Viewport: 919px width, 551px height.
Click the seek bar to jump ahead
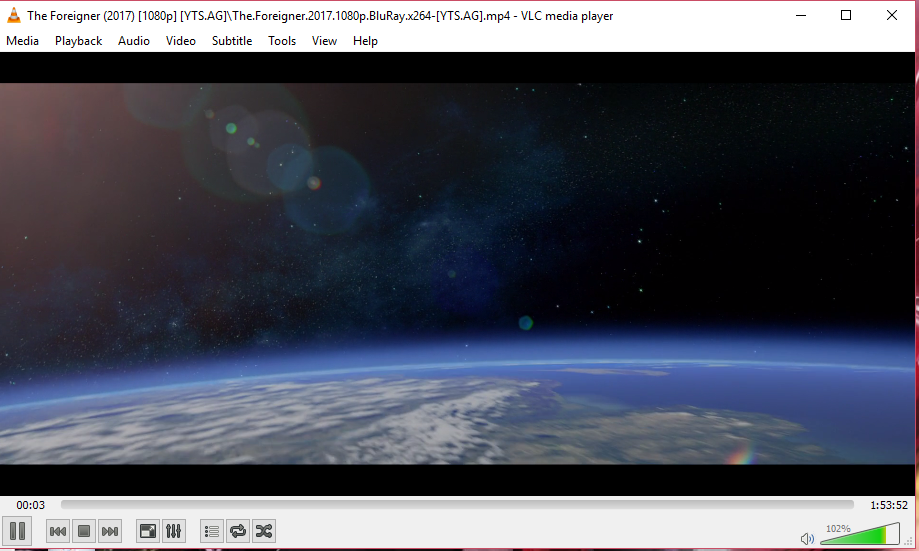pos(457,505)
